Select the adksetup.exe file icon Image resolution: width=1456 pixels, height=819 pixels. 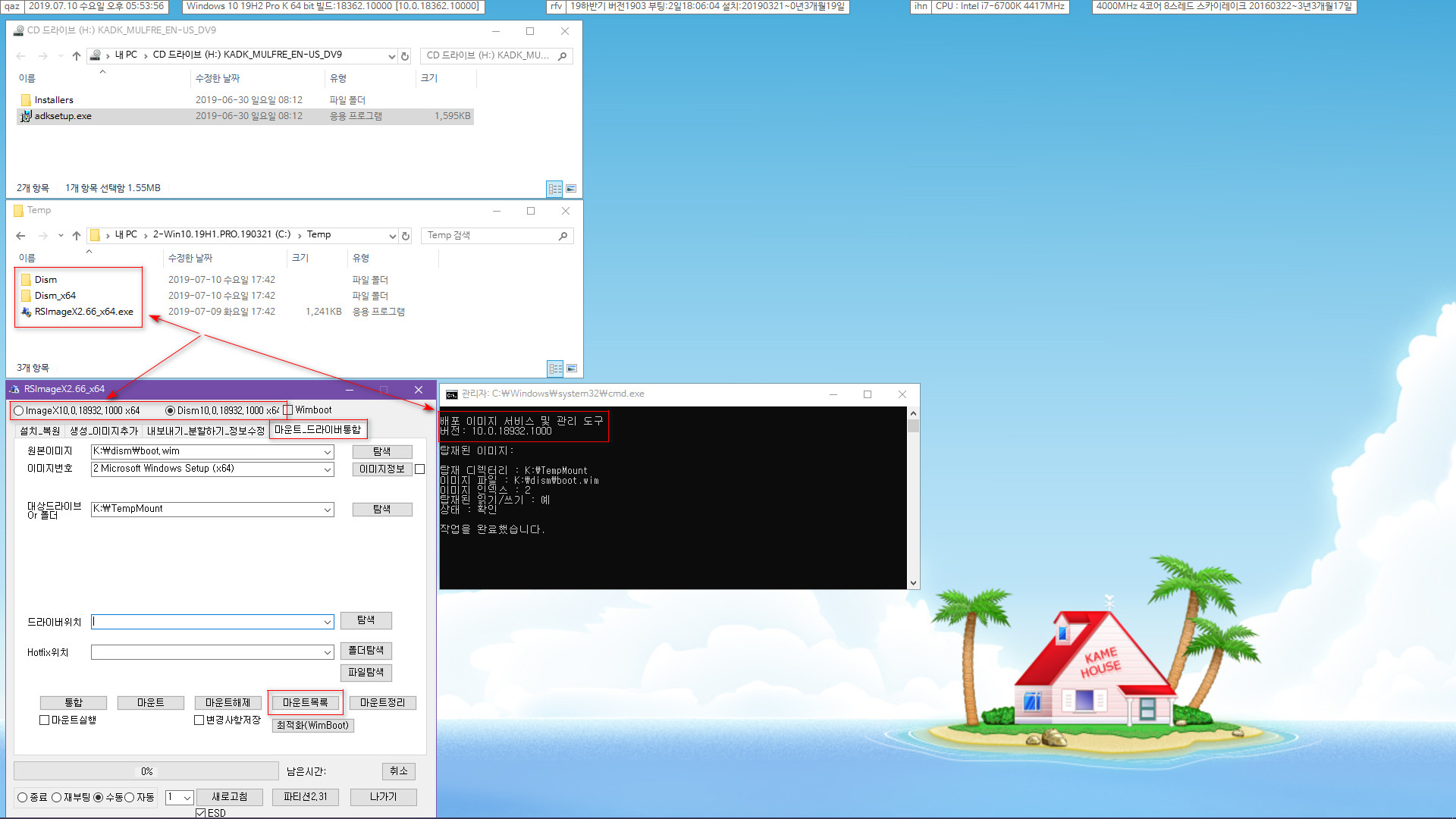click(26, 116)
